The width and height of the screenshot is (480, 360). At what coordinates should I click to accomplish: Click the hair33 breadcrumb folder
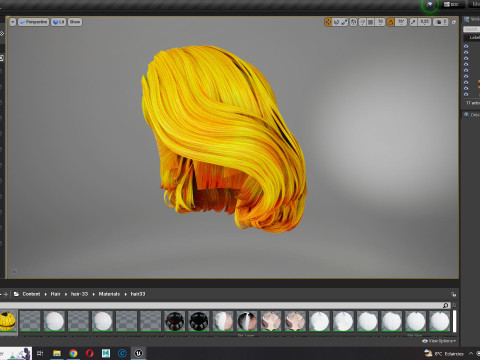click(138, 294)
